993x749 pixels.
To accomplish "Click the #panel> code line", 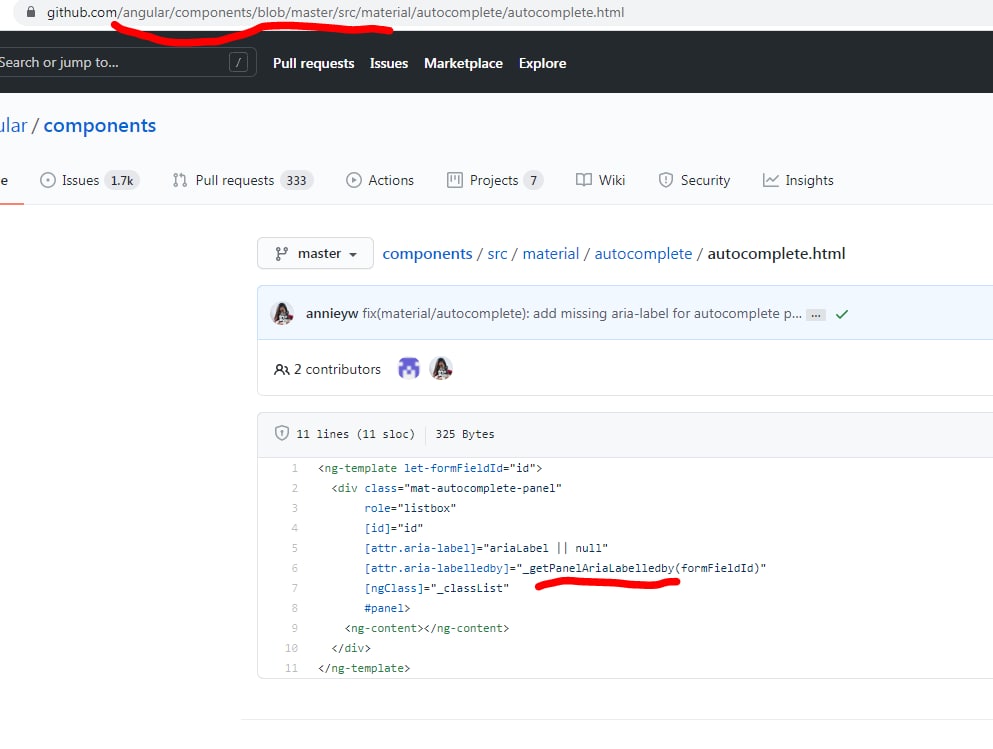I will [387, 608].
